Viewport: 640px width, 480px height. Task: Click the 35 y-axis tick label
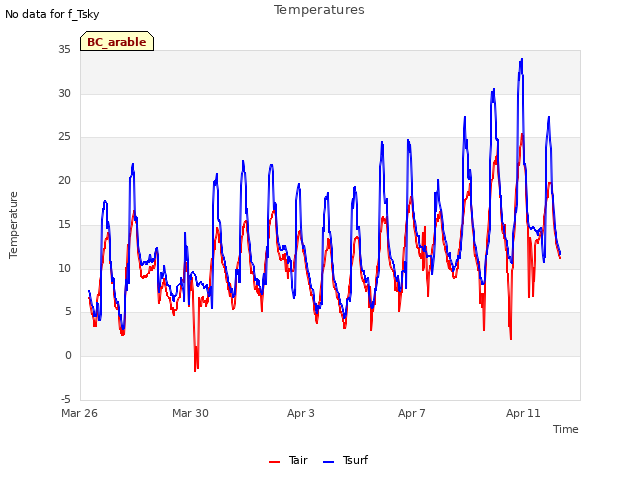coord(64,49)
